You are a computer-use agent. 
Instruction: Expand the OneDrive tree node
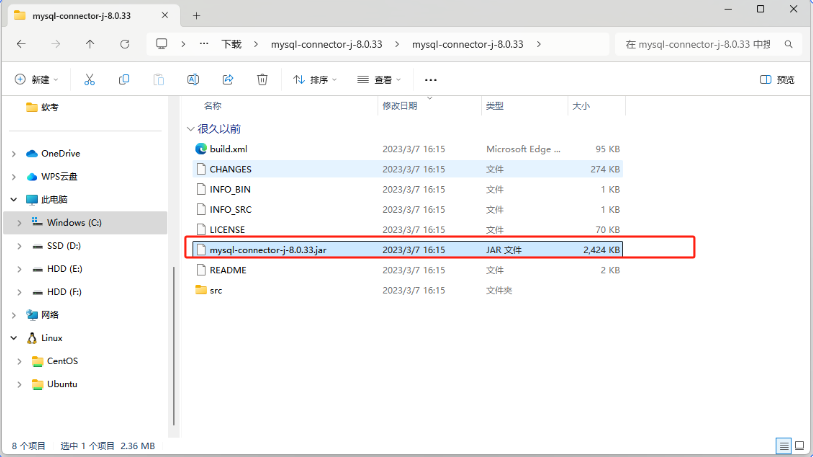pyautogui.click(x=14, y=154)
